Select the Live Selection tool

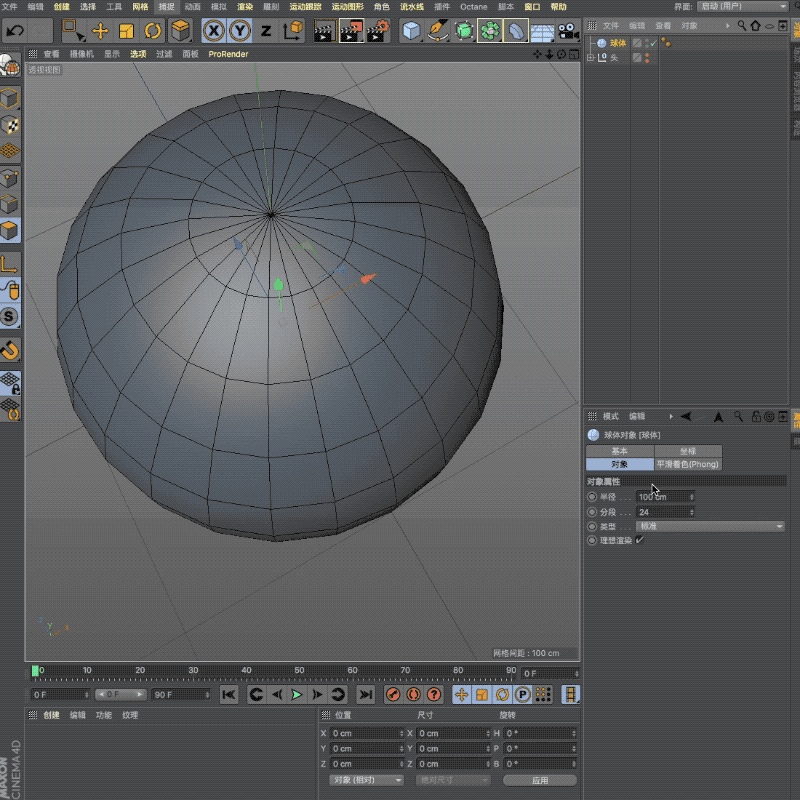(x=73, y=31)
